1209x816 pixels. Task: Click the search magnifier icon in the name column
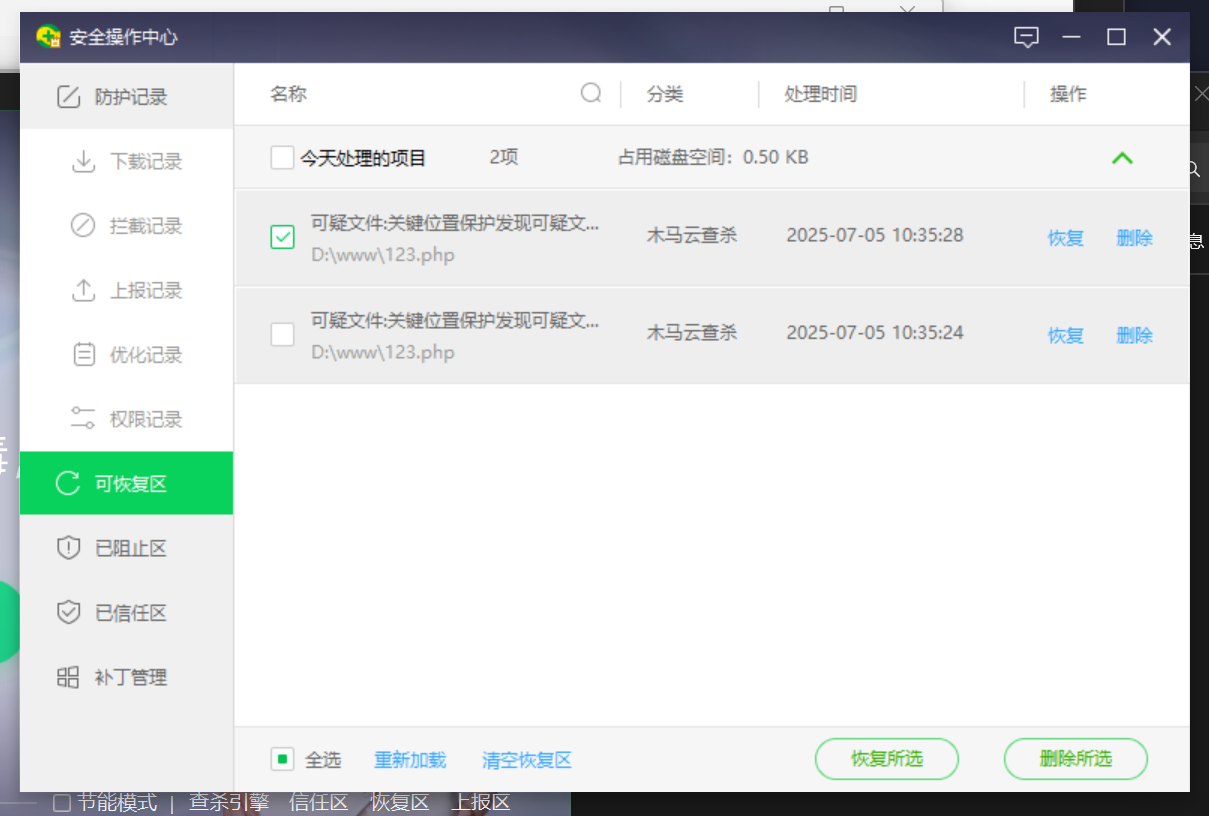click(591, 93)
